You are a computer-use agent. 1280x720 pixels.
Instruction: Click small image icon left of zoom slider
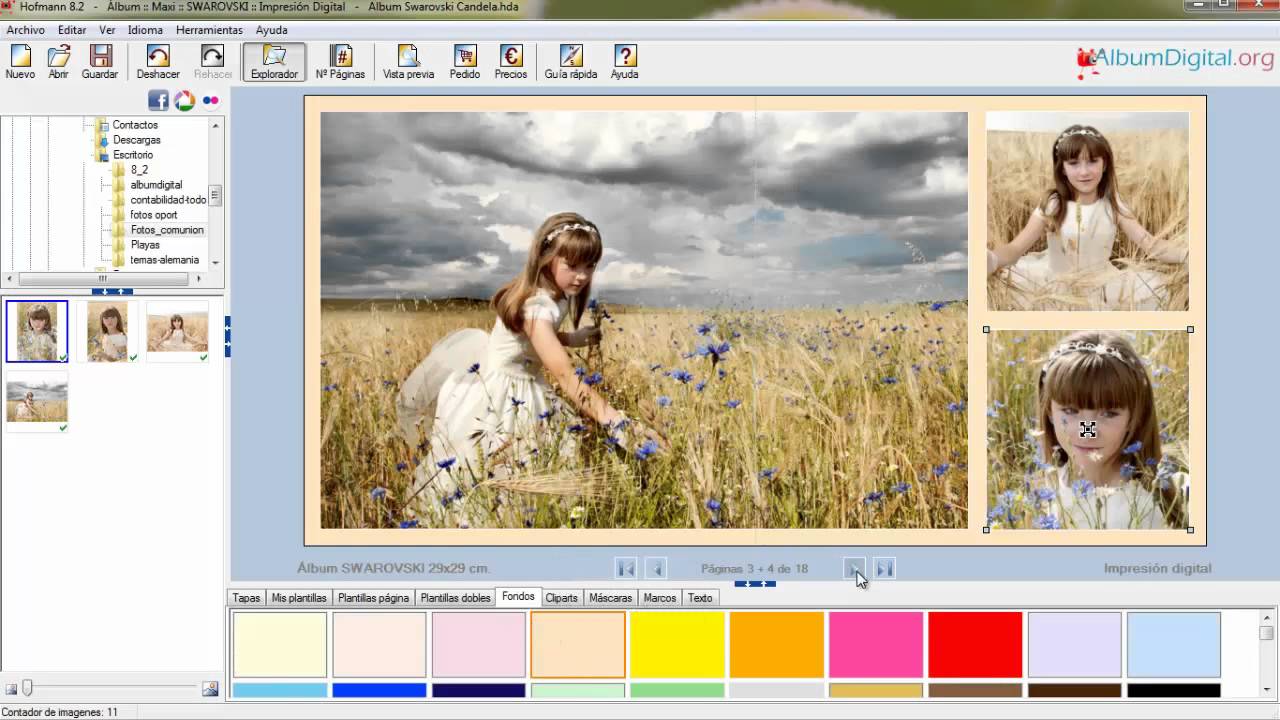[x=11, y=689]
